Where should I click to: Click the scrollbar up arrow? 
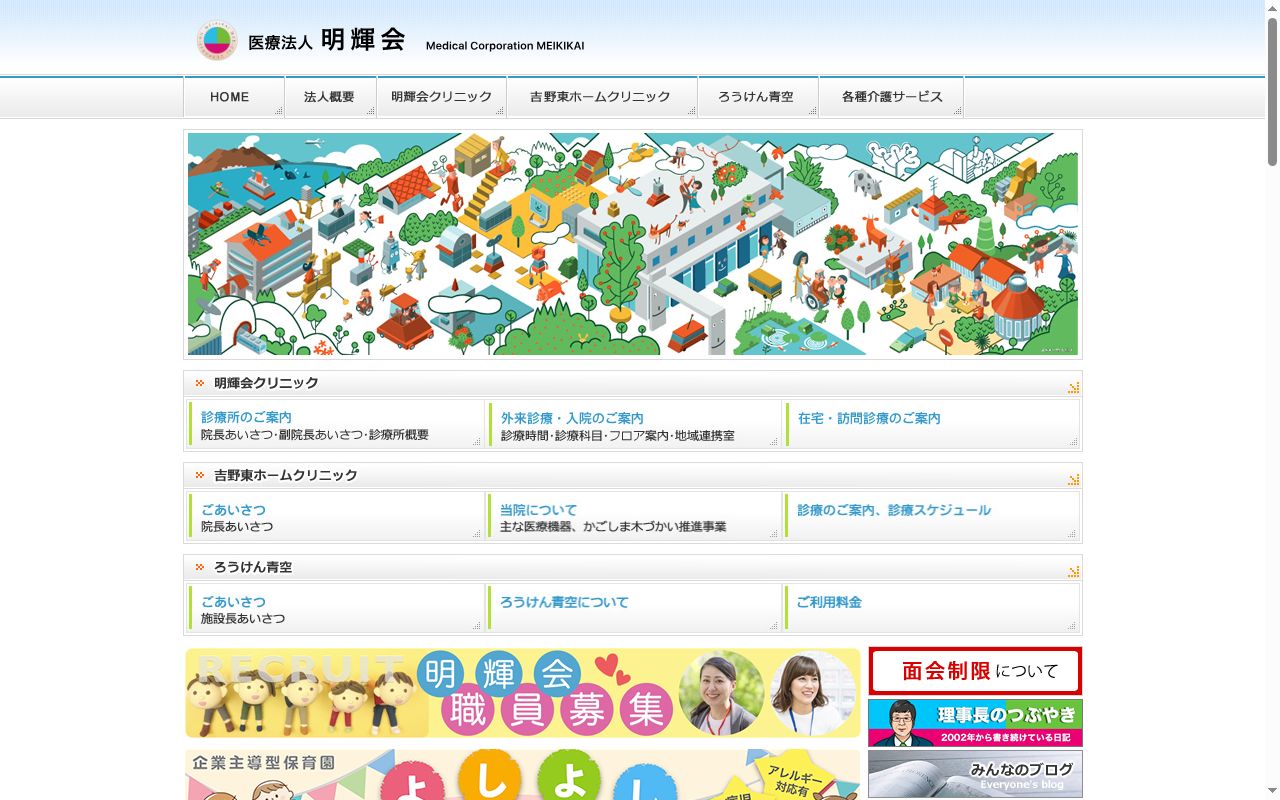click(x=1272, y=7)
